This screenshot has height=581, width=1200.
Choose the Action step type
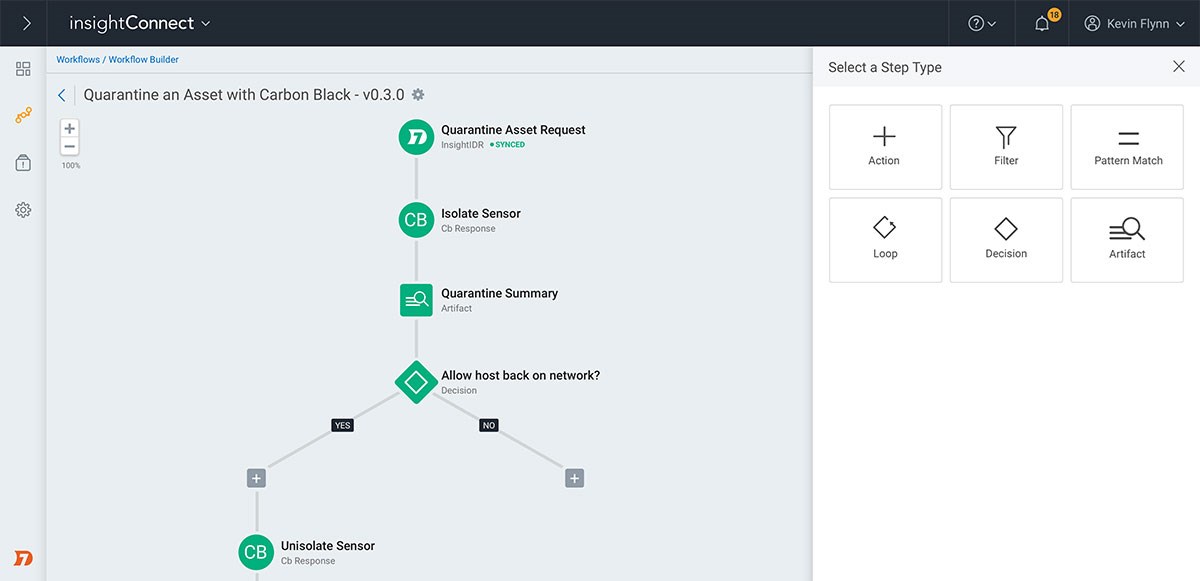885,147
